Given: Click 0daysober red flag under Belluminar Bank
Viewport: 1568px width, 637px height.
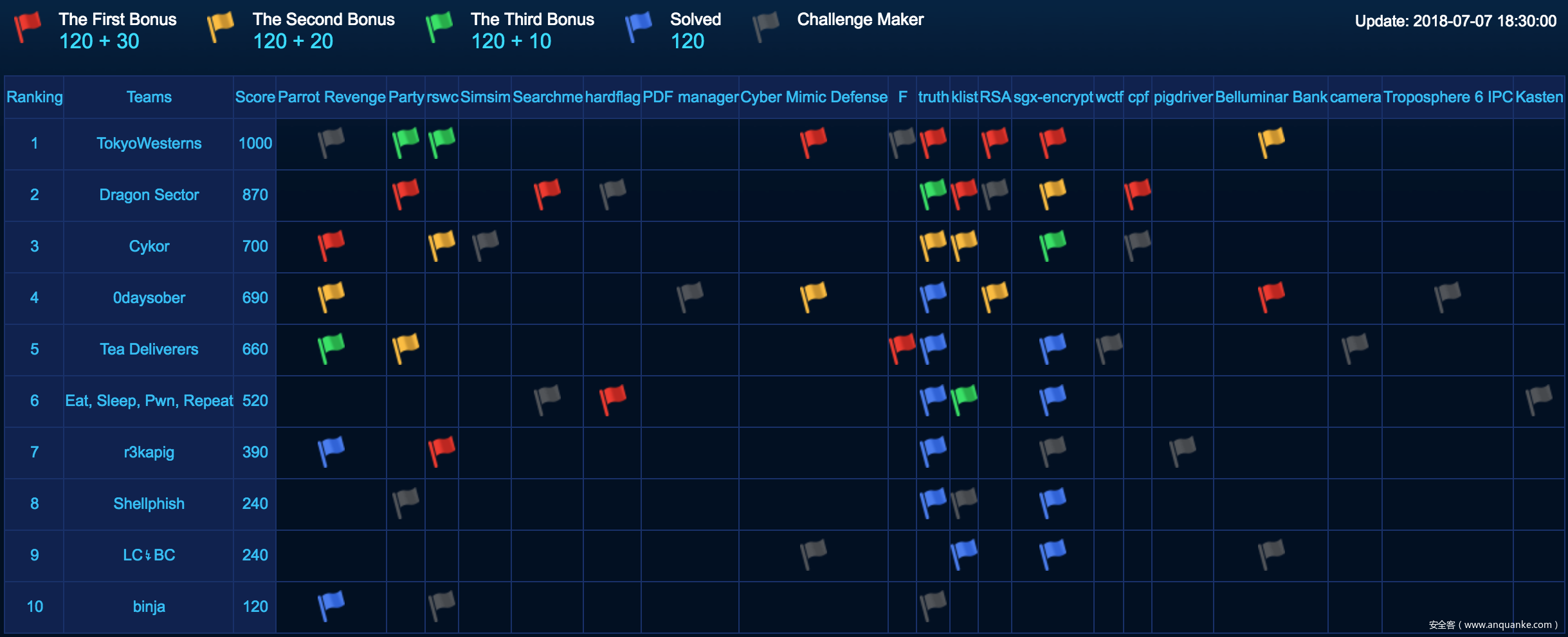Looking at the screenshot, I should tap(1272, 297).
